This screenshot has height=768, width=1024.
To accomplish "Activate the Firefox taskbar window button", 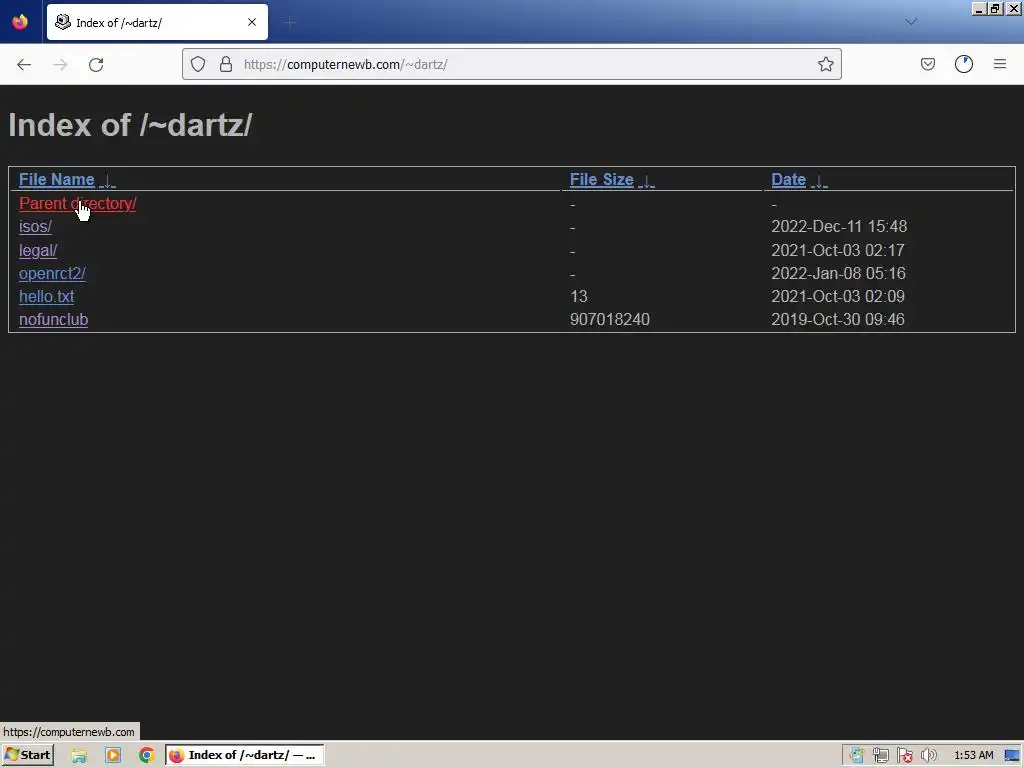I will click(245, 755).
